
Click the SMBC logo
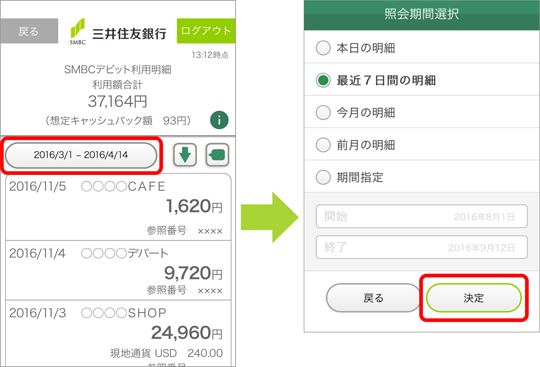coord(78,31)
